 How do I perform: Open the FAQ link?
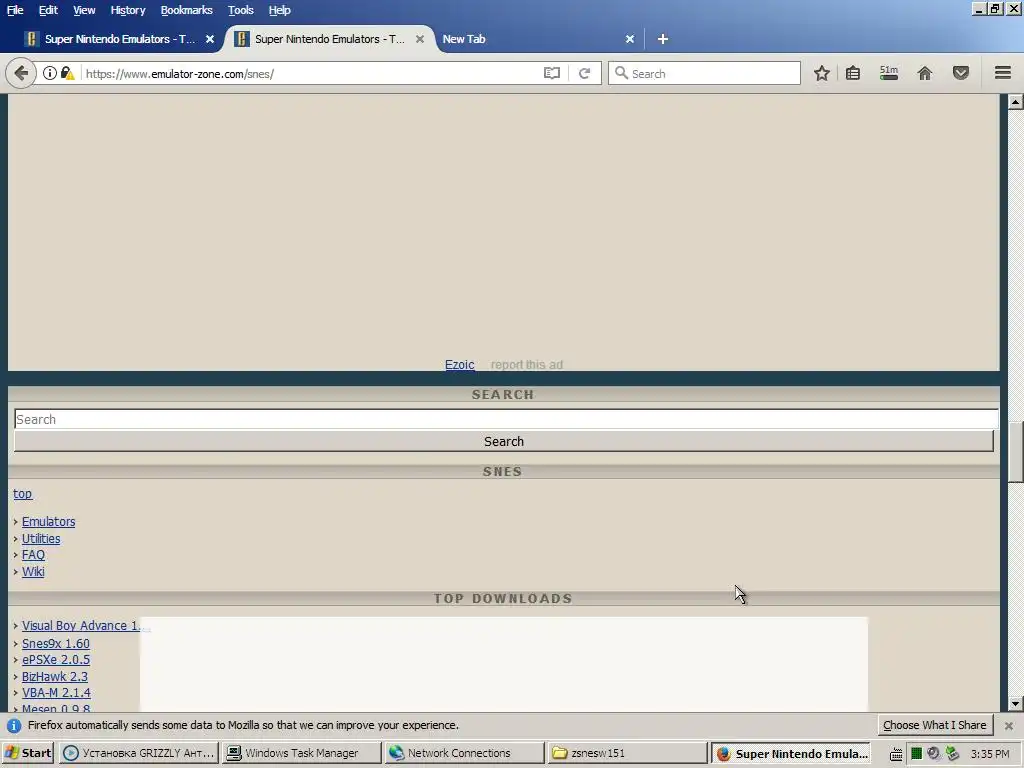[x=33, y=555]
